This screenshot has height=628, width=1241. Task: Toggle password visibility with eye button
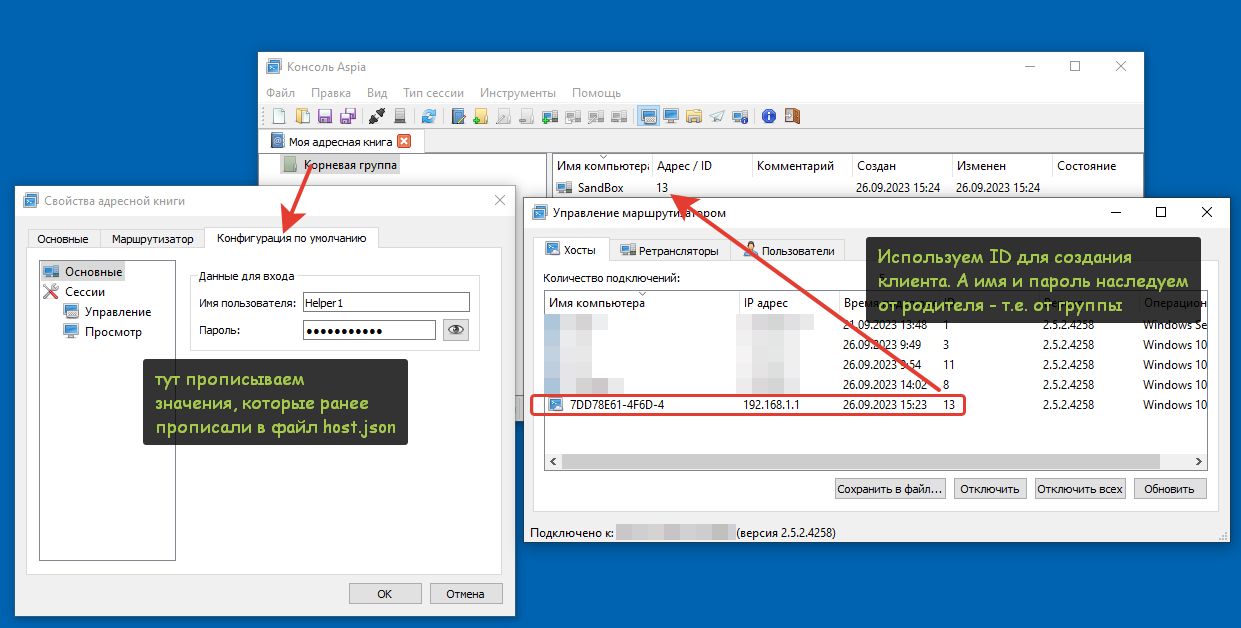(x=456, y=330)
